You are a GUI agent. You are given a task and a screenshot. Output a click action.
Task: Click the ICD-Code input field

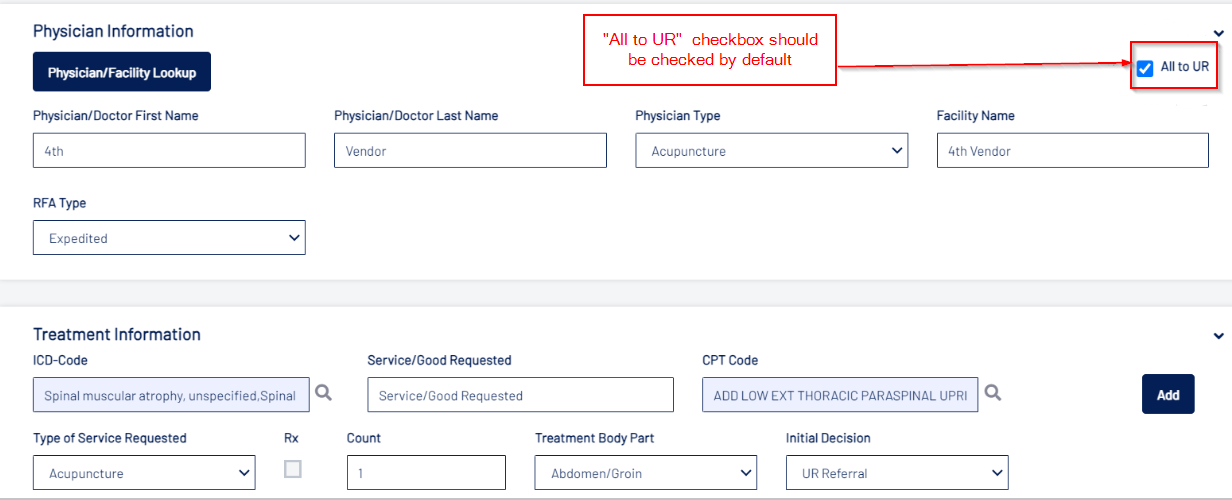click(x=170, y=395)
